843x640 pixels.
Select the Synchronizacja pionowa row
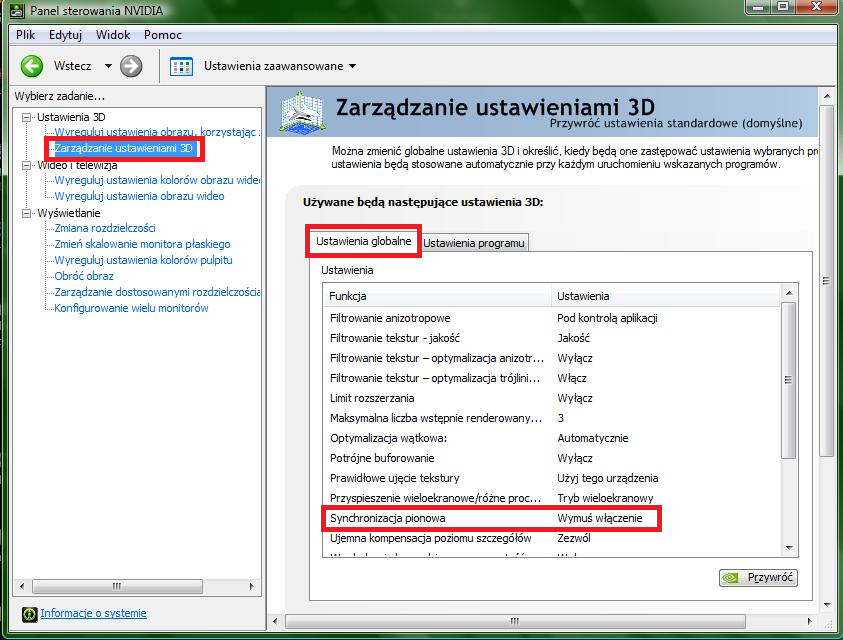click(x=552, y=518)
